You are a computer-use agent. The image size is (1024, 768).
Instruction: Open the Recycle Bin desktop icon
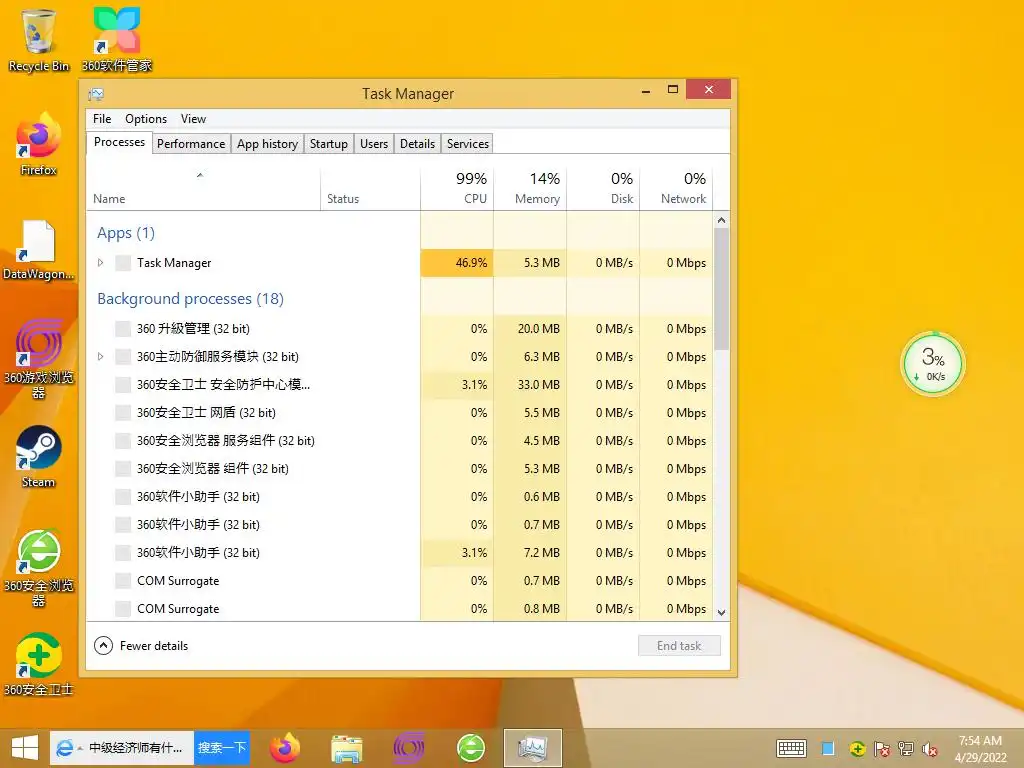tap(39, 39)
